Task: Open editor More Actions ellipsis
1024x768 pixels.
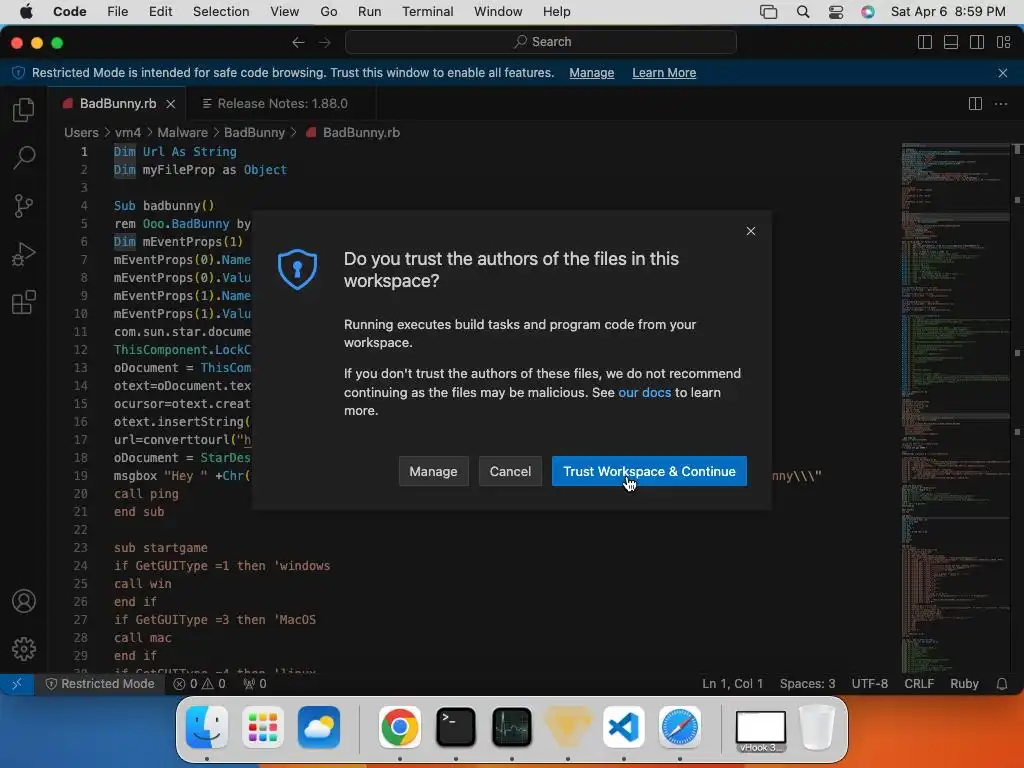Action: 1000,104
